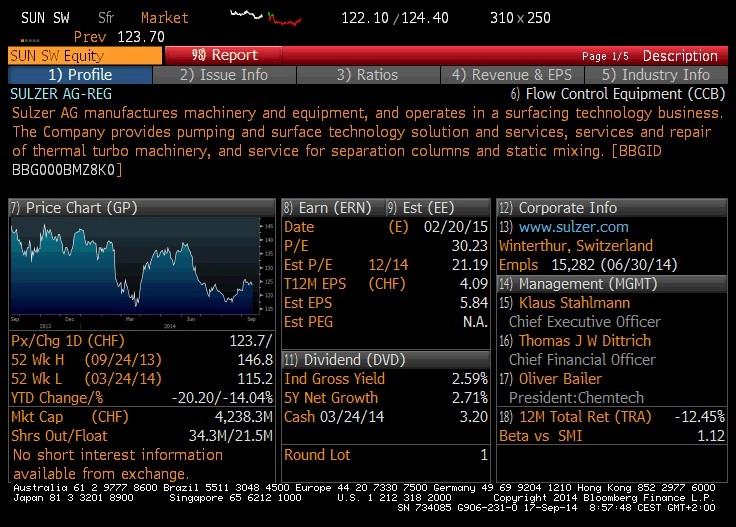Click the Ind Gross Yield 2.59% value
This screenshot has width=736, height=527.
pyautogui.click(x=470, y=379)
